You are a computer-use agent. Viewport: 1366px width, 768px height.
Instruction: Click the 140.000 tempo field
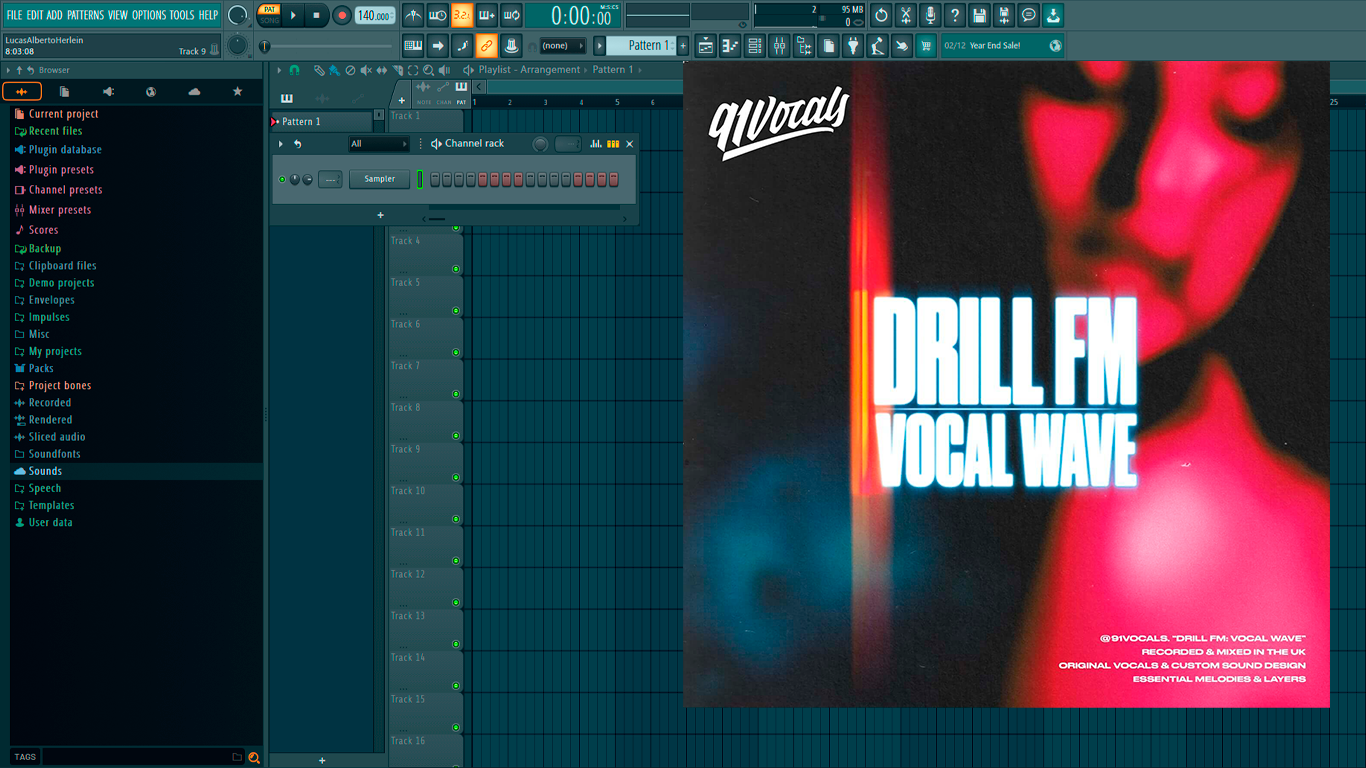coord(375,15)
